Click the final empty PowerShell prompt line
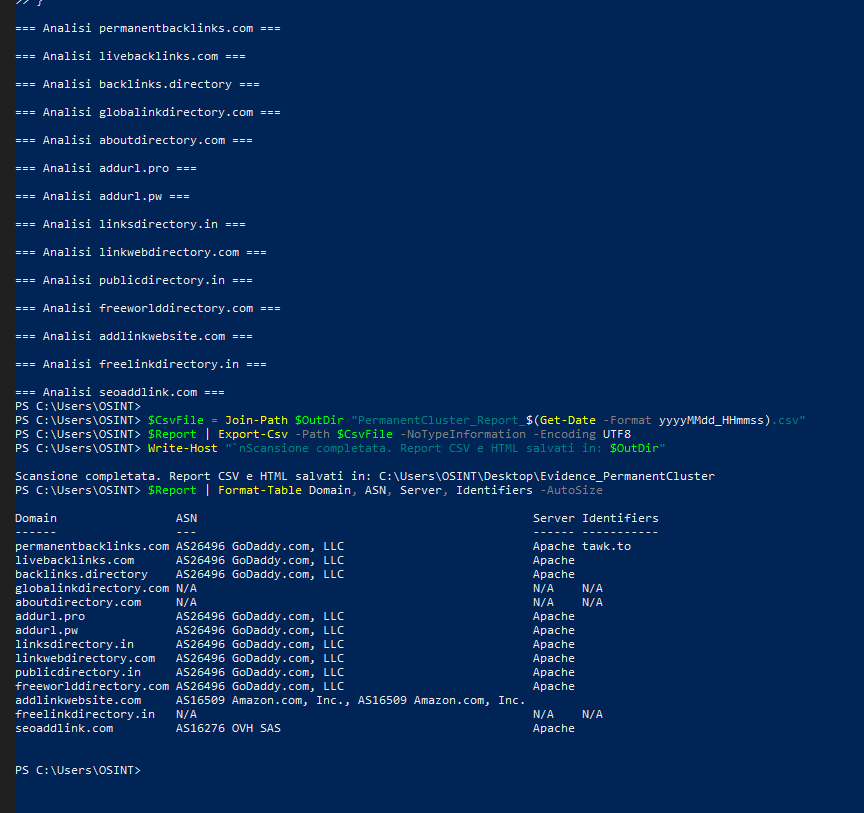 78,770
